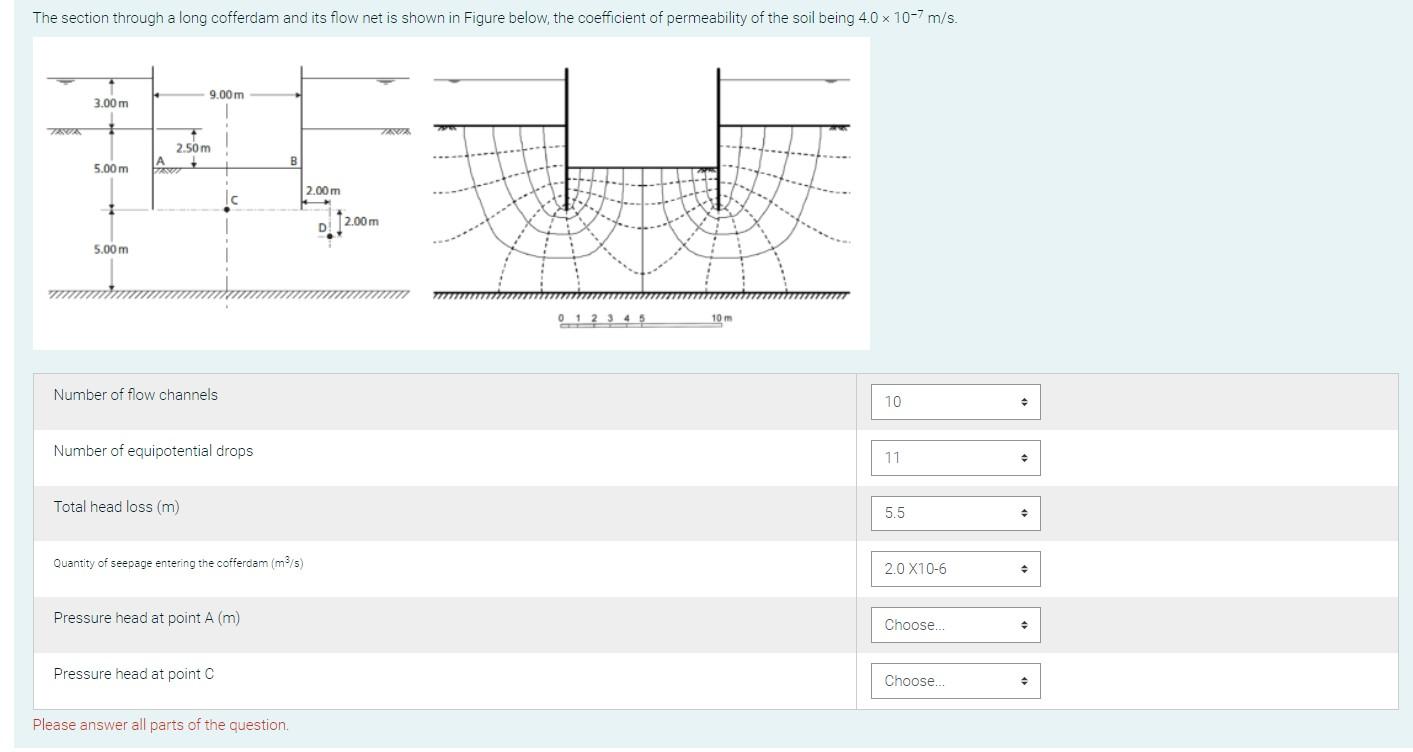Image resolution: width=1413 pixels, height=752 pixels.
Task: Open the equipotential drops dropdown showing 11
Action: coord(955,458)
